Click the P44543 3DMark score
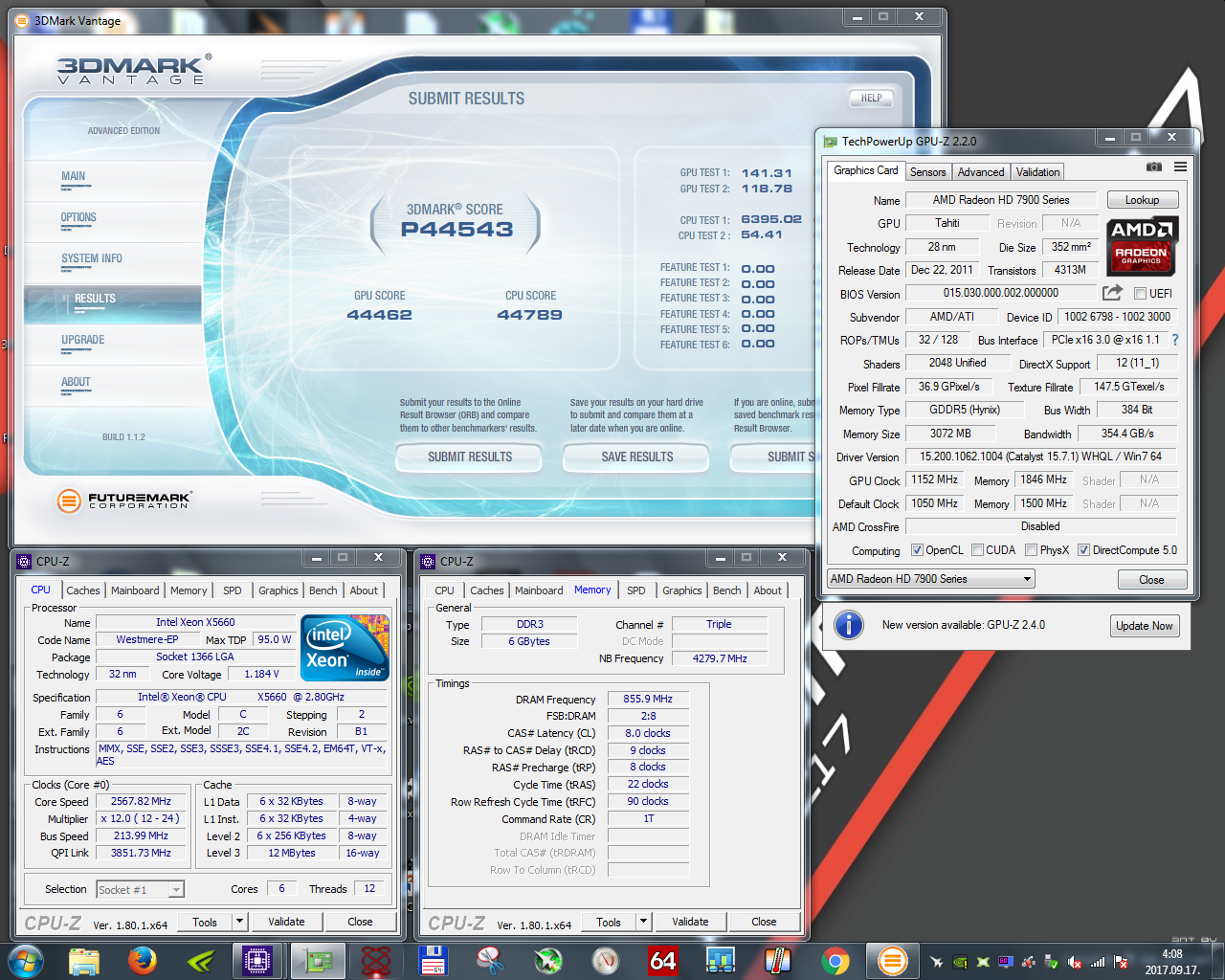The width and height of the screenshot is (1225, 980). 457,230
